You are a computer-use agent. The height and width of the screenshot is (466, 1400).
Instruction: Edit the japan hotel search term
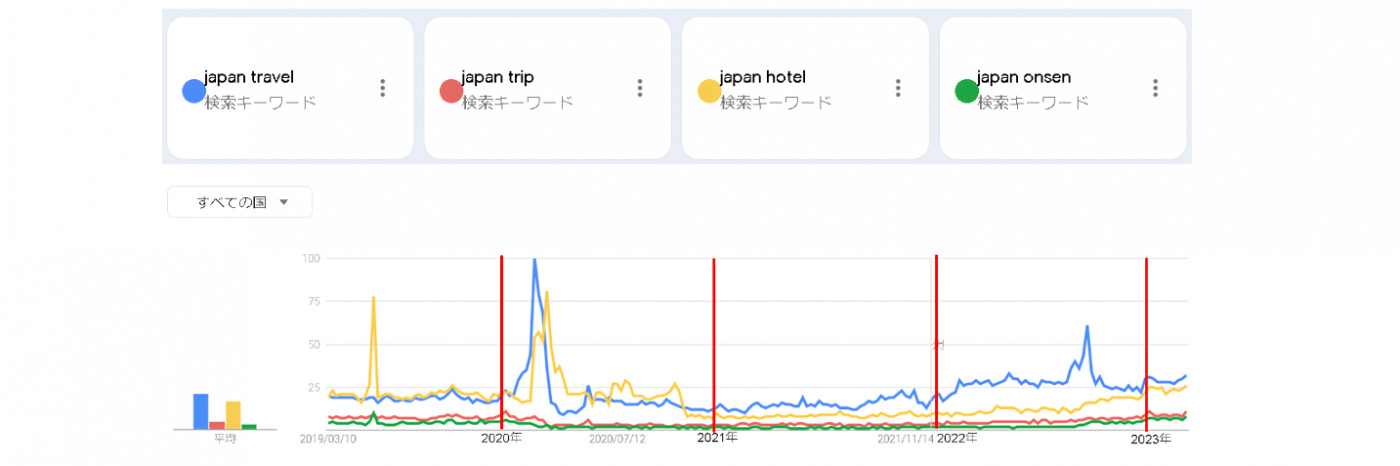[762, 77]
